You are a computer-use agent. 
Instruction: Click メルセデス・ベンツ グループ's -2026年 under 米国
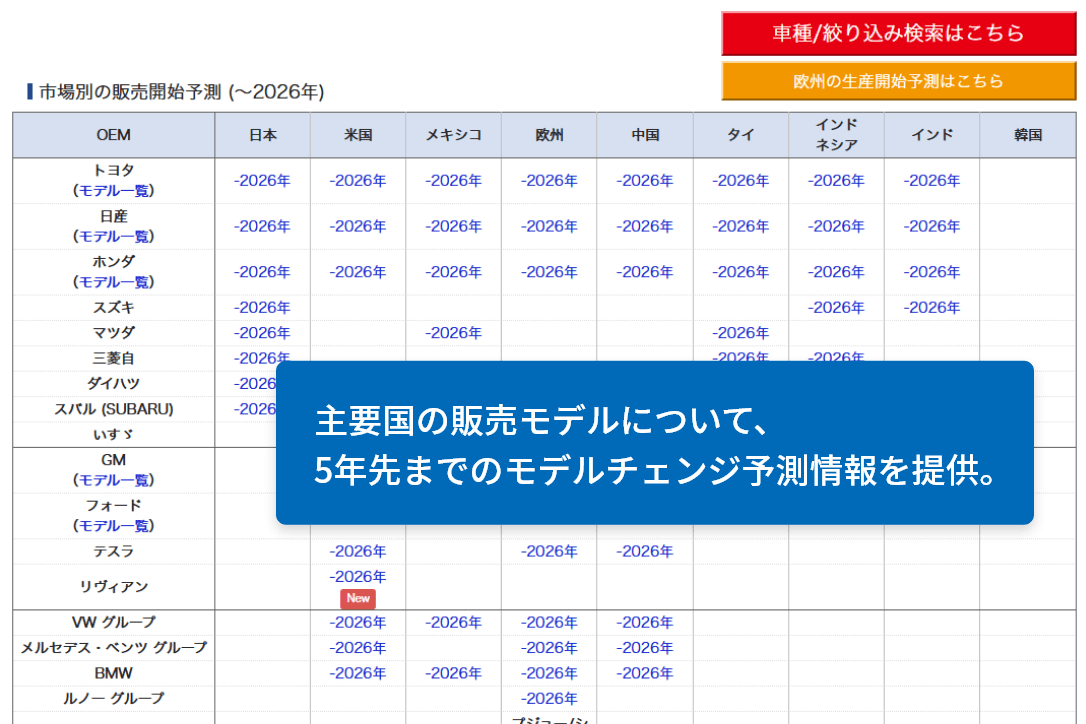coord(357,648)
